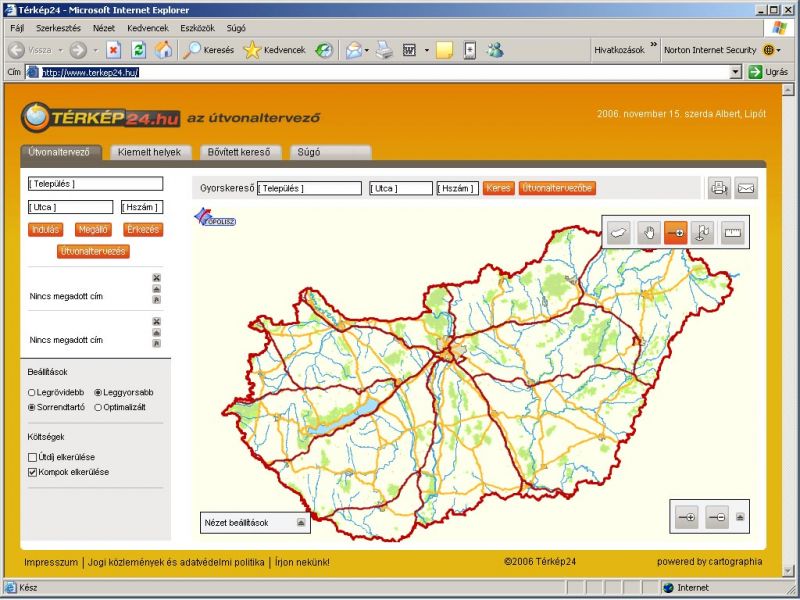The image size is (800, 600).
Task: Select the Legrövidebb route option
Action: tap(32, 392)
